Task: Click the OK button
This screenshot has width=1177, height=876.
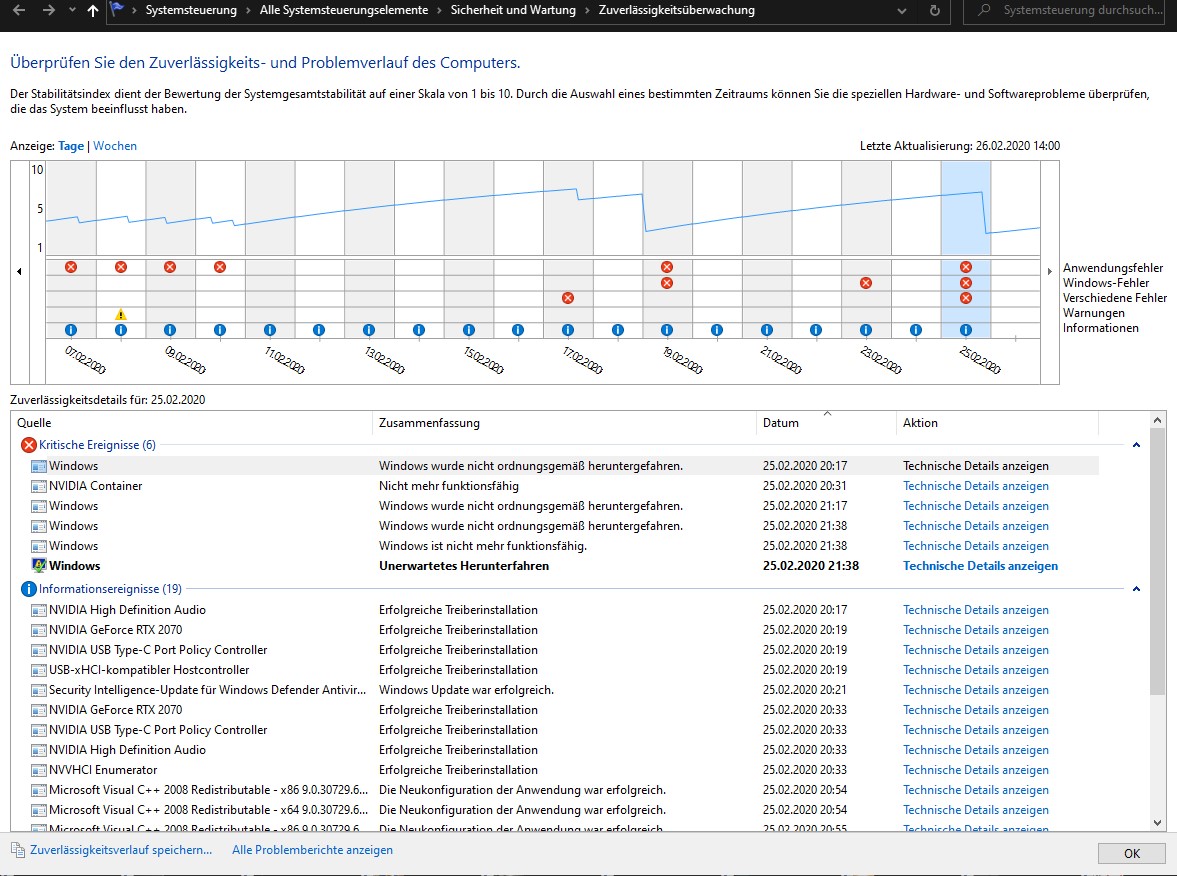Action: pos(1132,853)
